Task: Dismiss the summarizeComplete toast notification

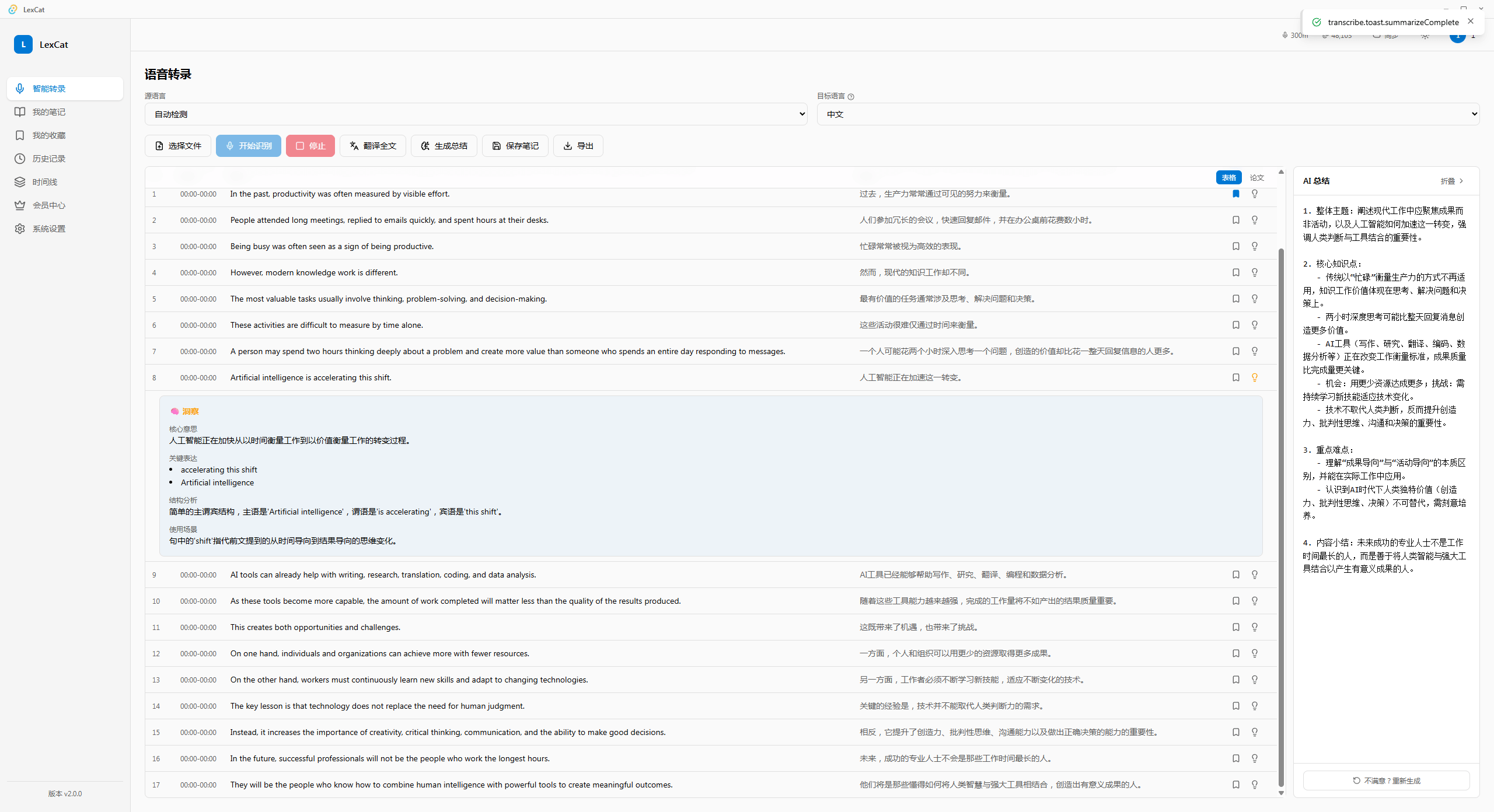Action: [x=1471, y=21]
